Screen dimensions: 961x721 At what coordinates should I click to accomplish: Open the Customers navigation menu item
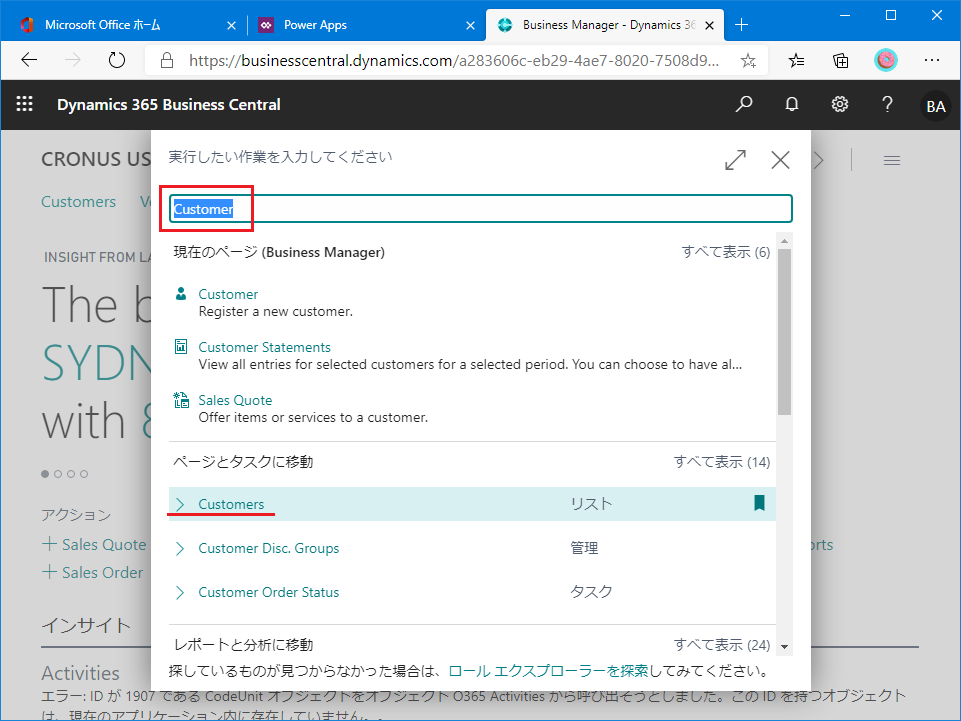click(x=78, y=202)
